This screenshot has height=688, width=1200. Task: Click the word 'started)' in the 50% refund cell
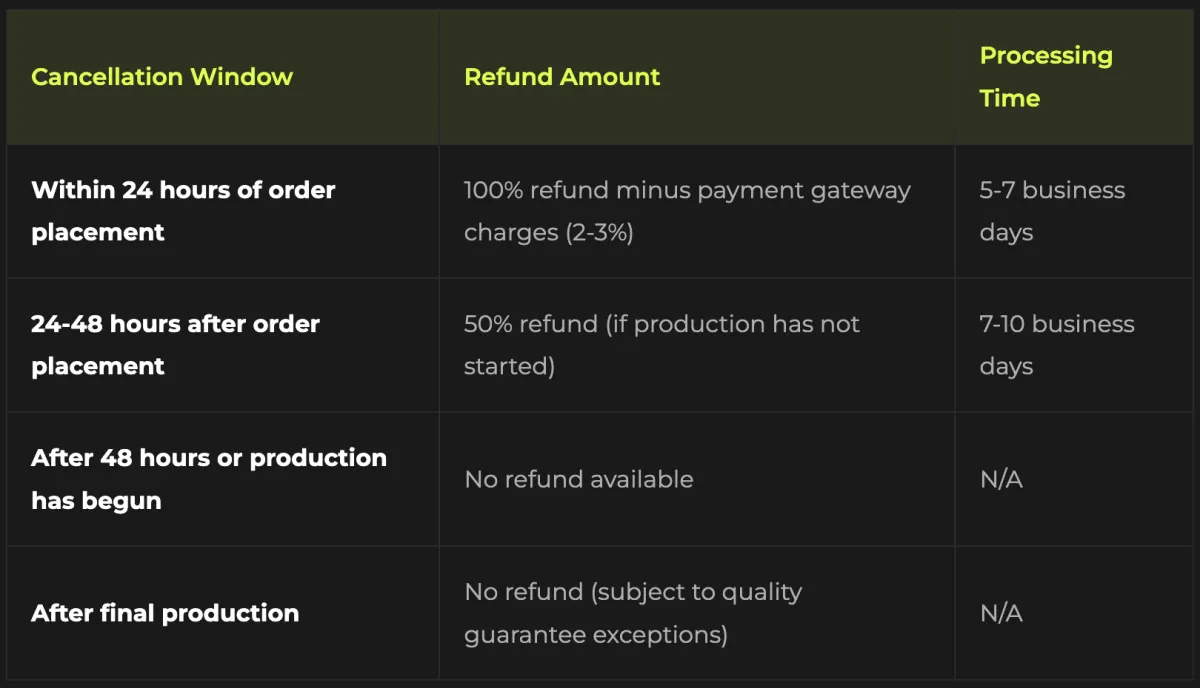(509, 366)
